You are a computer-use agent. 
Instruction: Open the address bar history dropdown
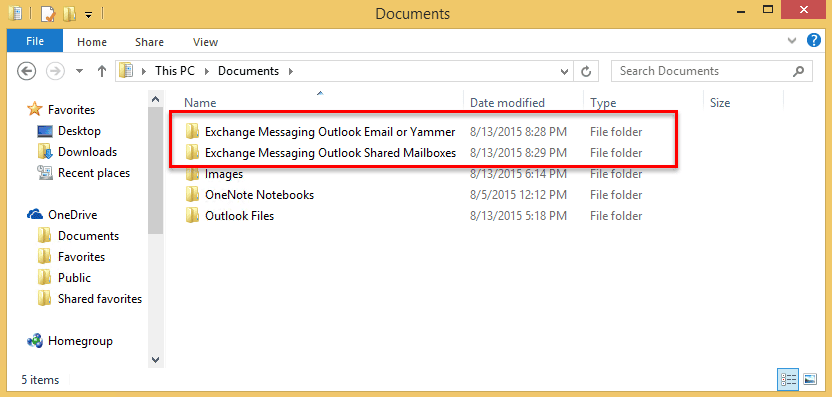[x=564, y=71]
